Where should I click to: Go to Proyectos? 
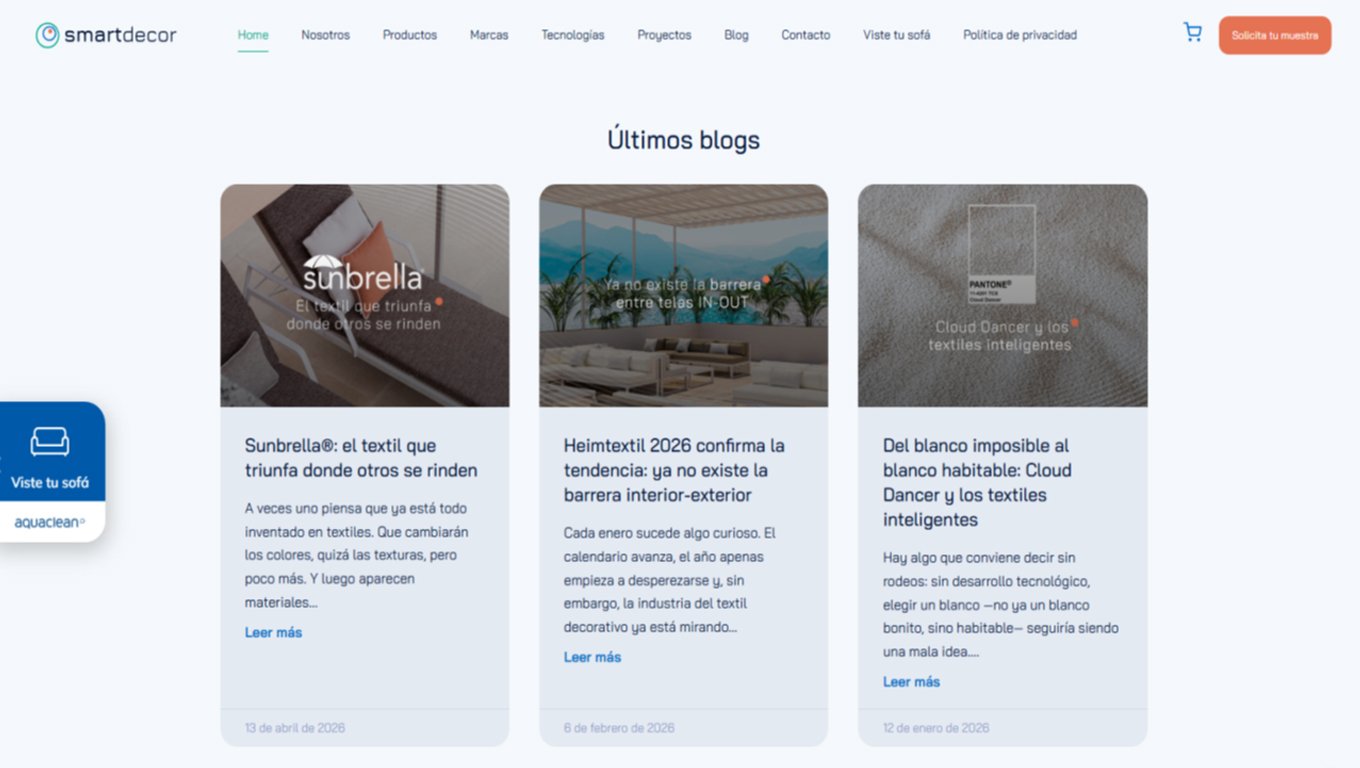click(x=664, y=35)
